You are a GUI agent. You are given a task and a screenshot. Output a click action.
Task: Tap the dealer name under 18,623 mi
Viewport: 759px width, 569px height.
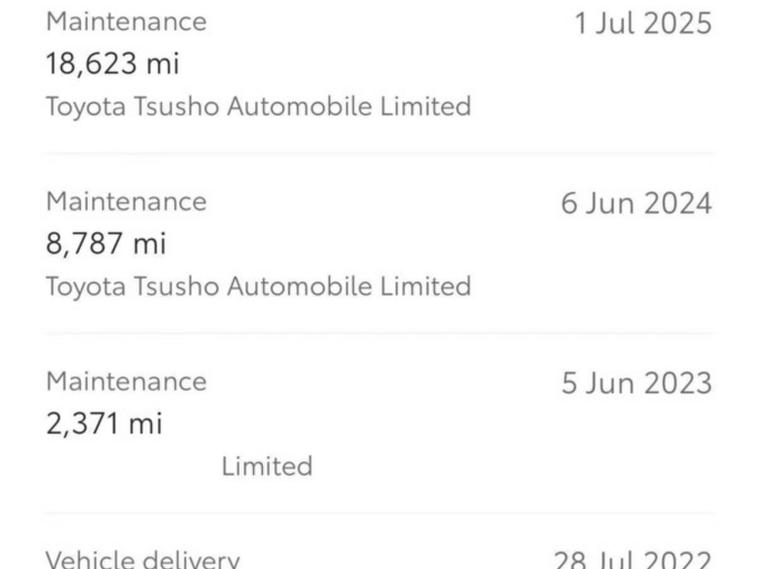pyautogui.click(x=258, y=106)
